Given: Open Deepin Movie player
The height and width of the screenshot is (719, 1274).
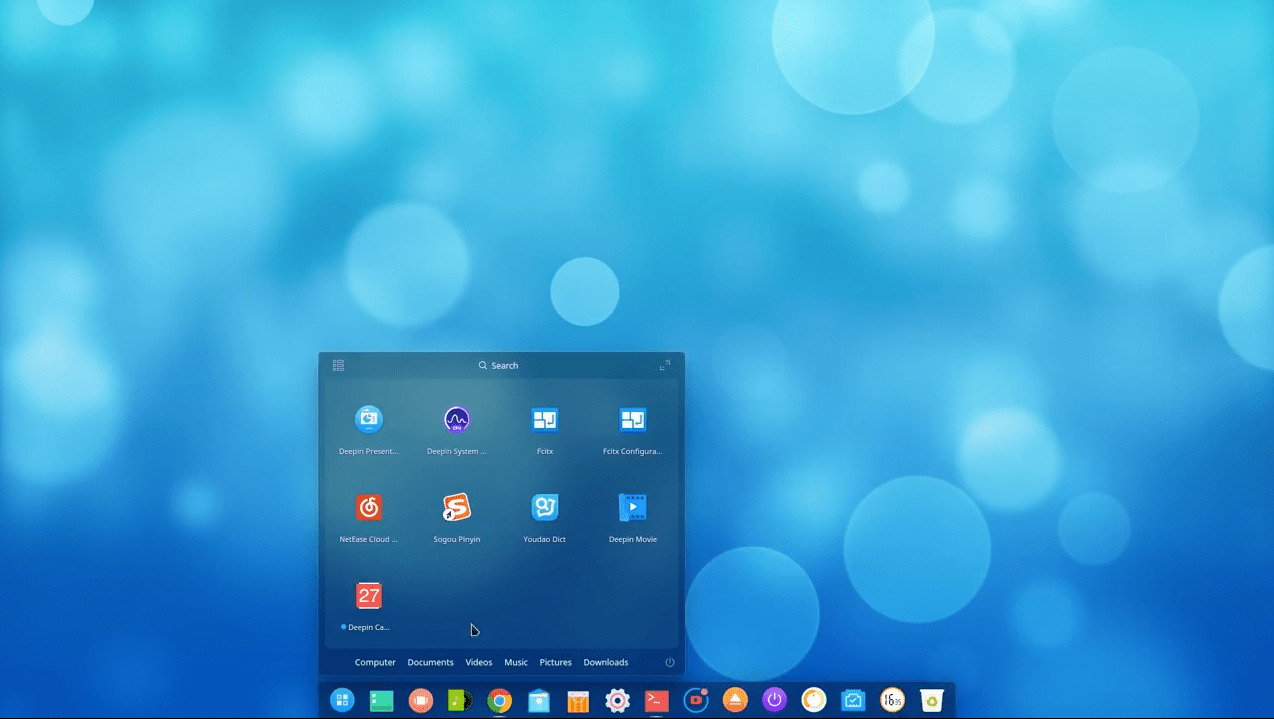Looking at the screenshot, I should 633,507.
